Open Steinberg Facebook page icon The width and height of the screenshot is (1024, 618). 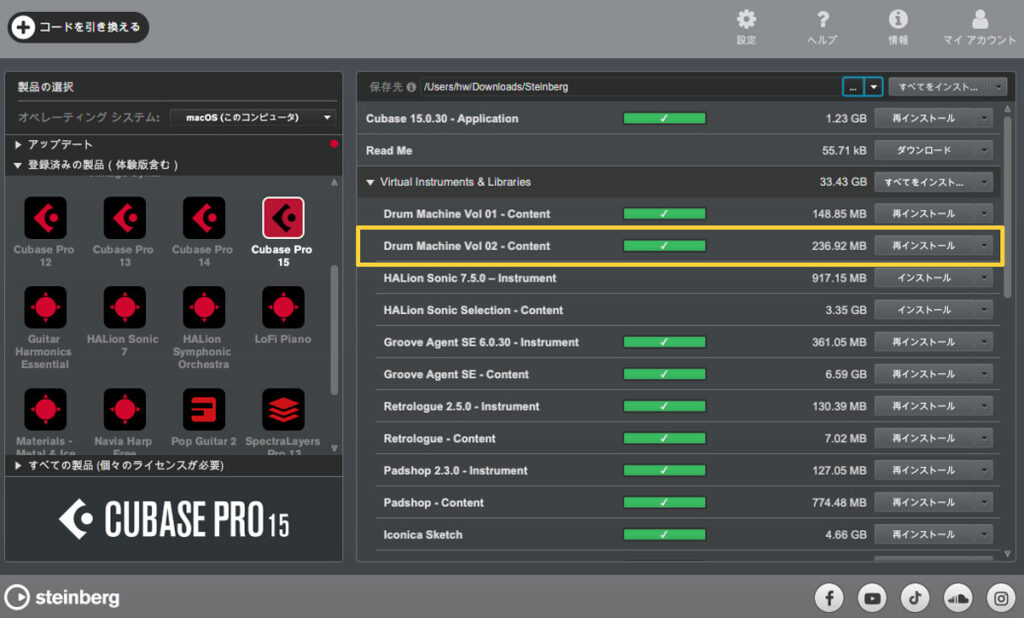coord(829,598)
